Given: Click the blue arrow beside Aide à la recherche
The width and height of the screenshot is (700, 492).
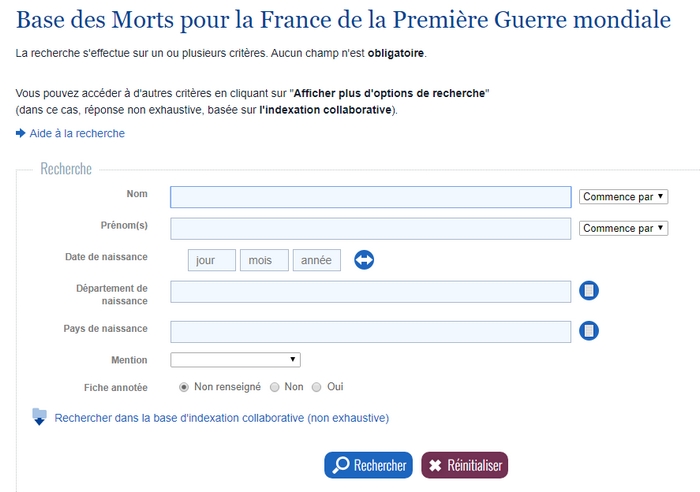Looking at the screenshot, I should (21, 133).
